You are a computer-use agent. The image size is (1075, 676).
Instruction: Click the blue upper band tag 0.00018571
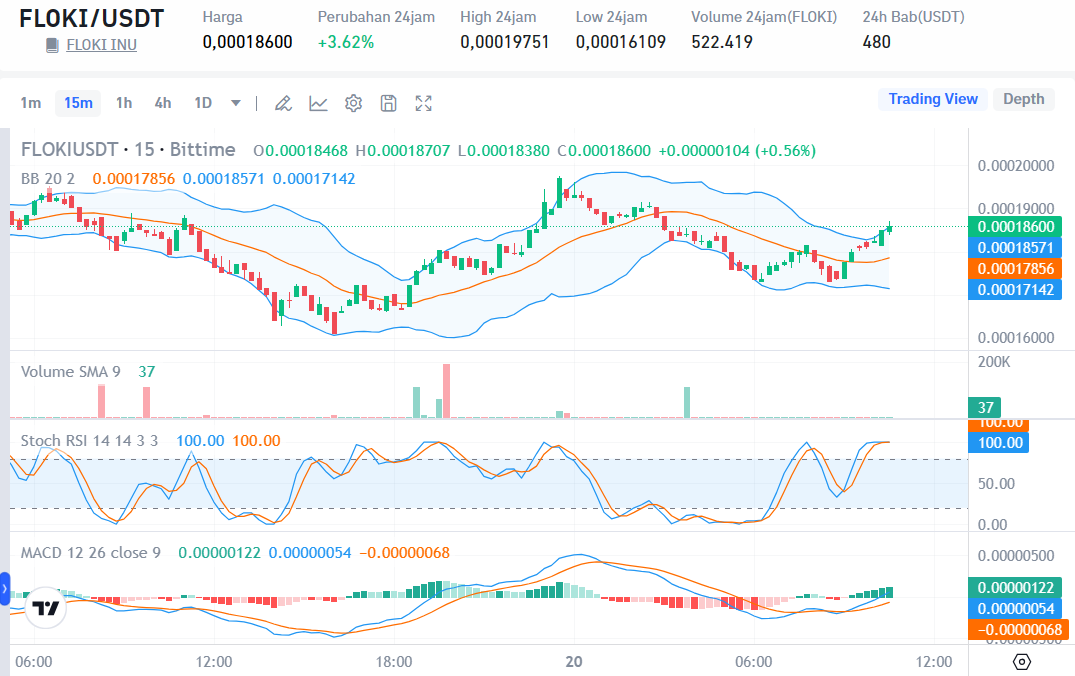(1015, 248)
